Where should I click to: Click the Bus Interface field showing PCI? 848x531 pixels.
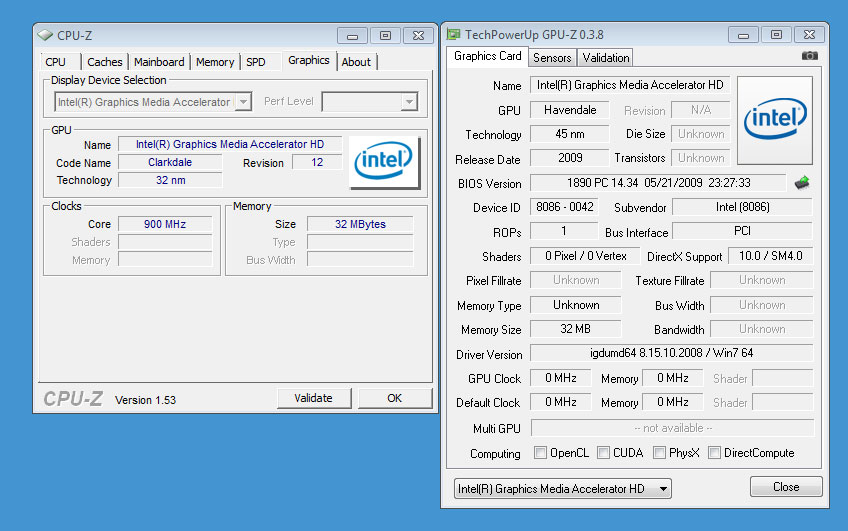click(x=743, y=231)
